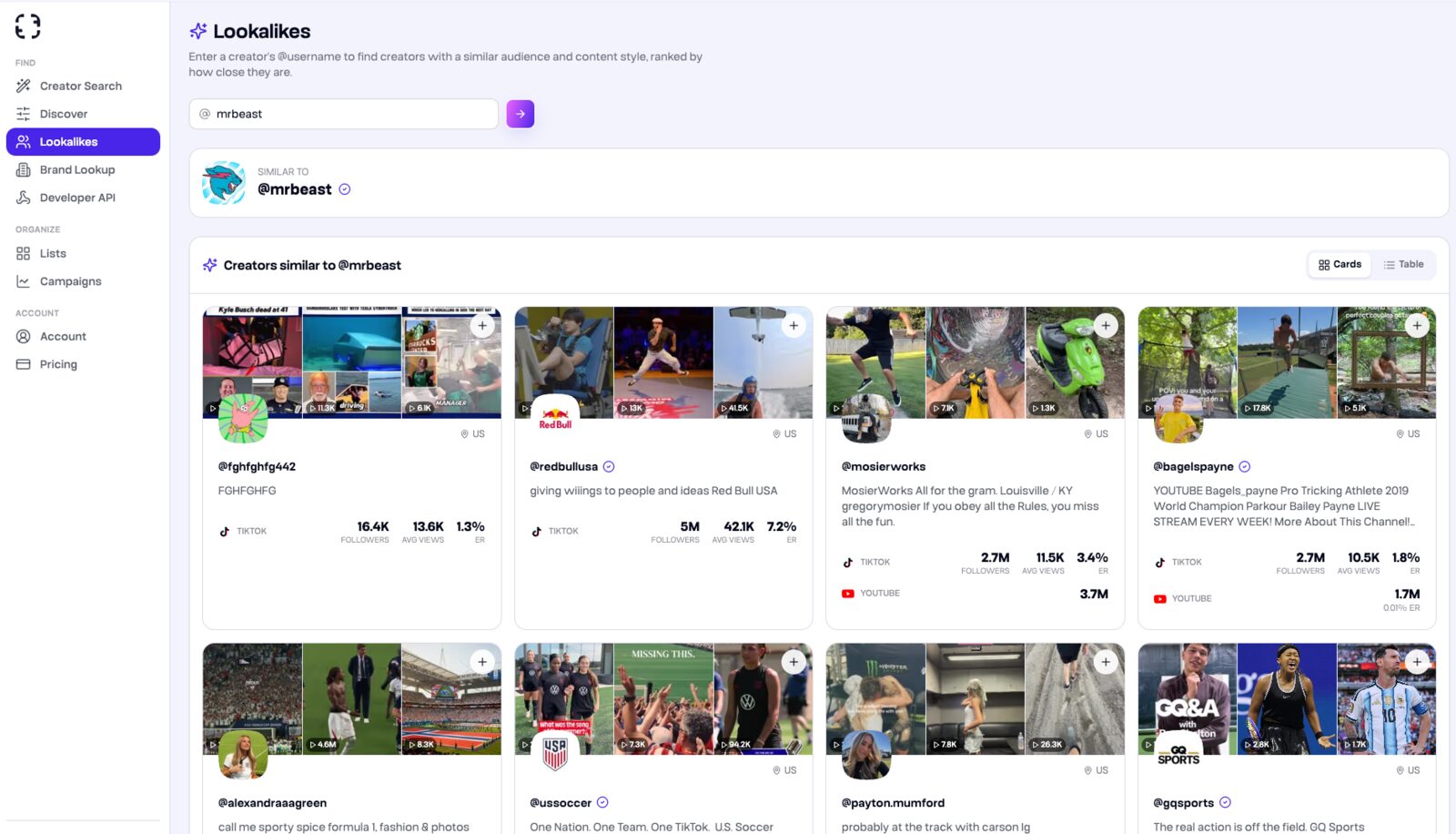Click the US location tag on @redbullusa card

click(x=784, y=434)
